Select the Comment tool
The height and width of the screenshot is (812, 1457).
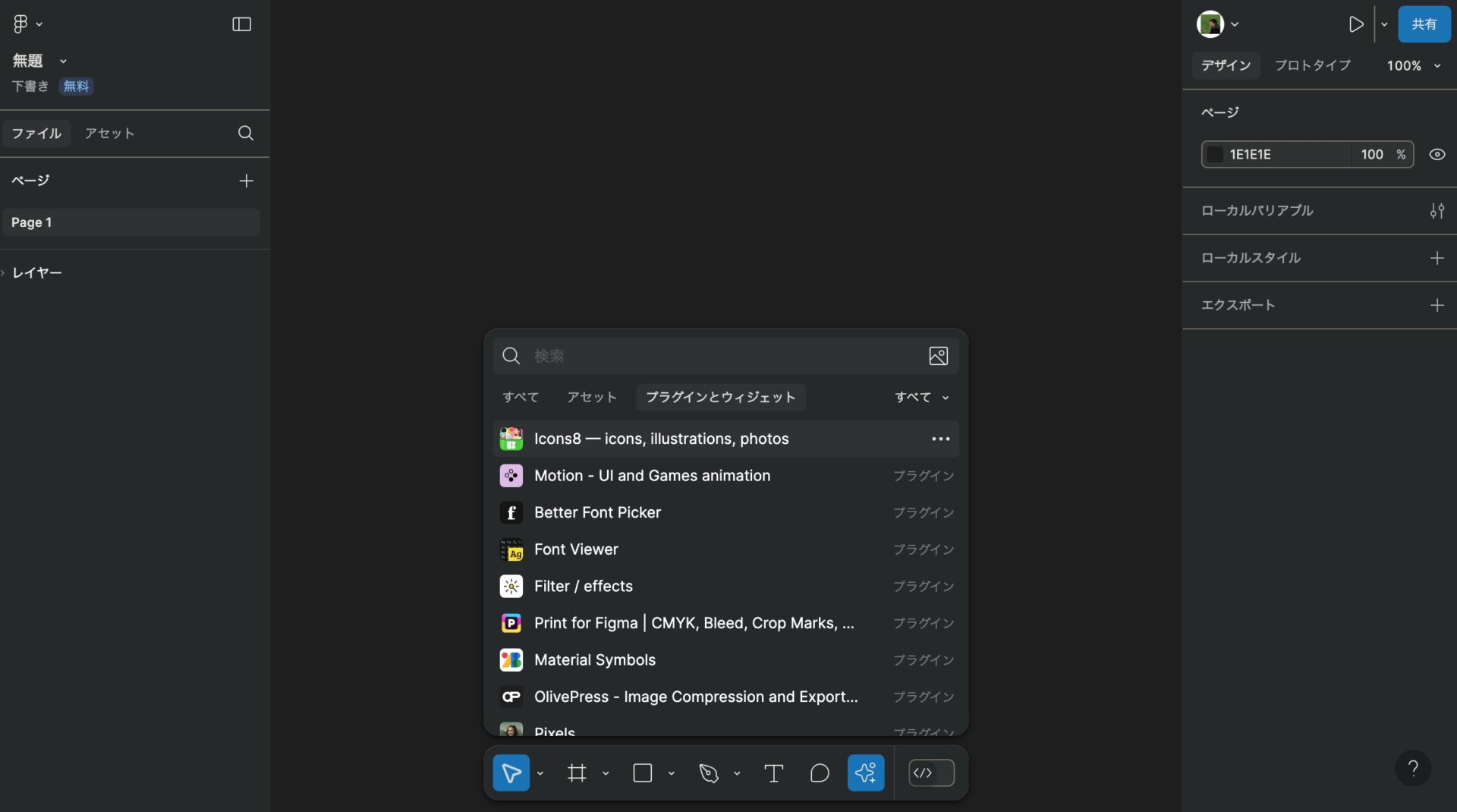click(x=820, y=773)
